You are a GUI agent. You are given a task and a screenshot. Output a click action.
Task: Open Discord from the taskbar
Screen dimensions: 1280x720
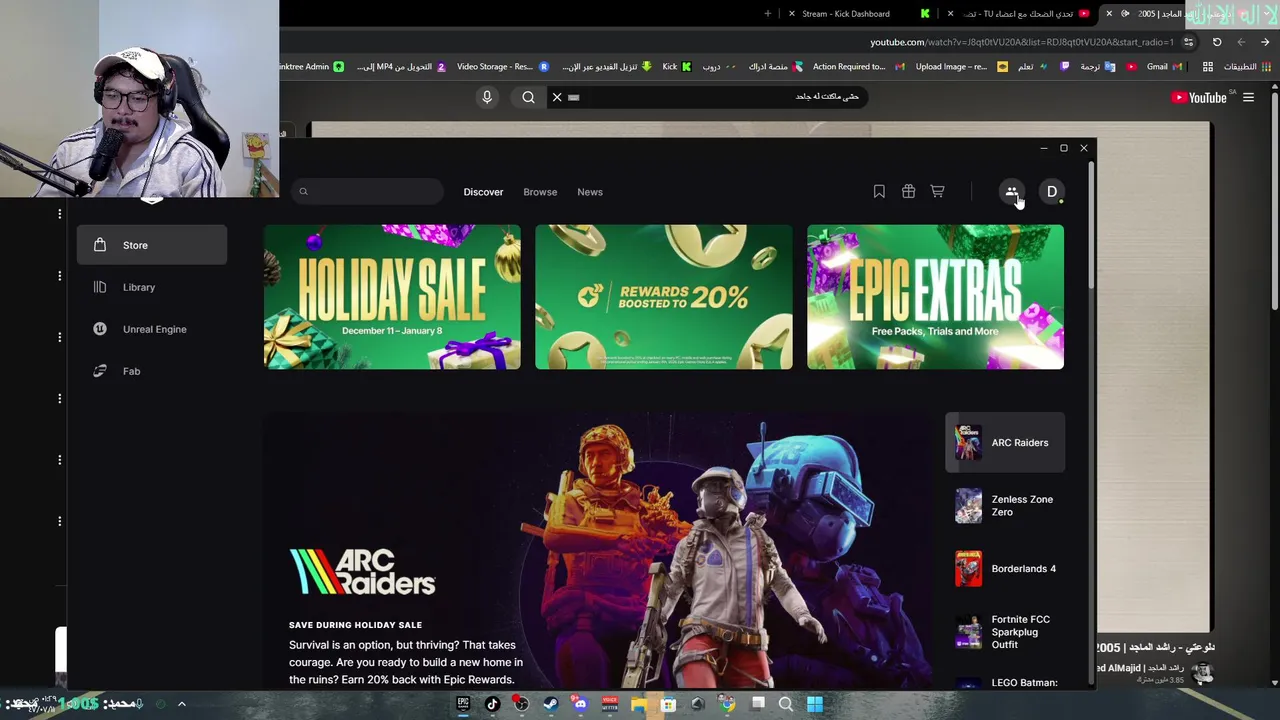coord(580,704)
